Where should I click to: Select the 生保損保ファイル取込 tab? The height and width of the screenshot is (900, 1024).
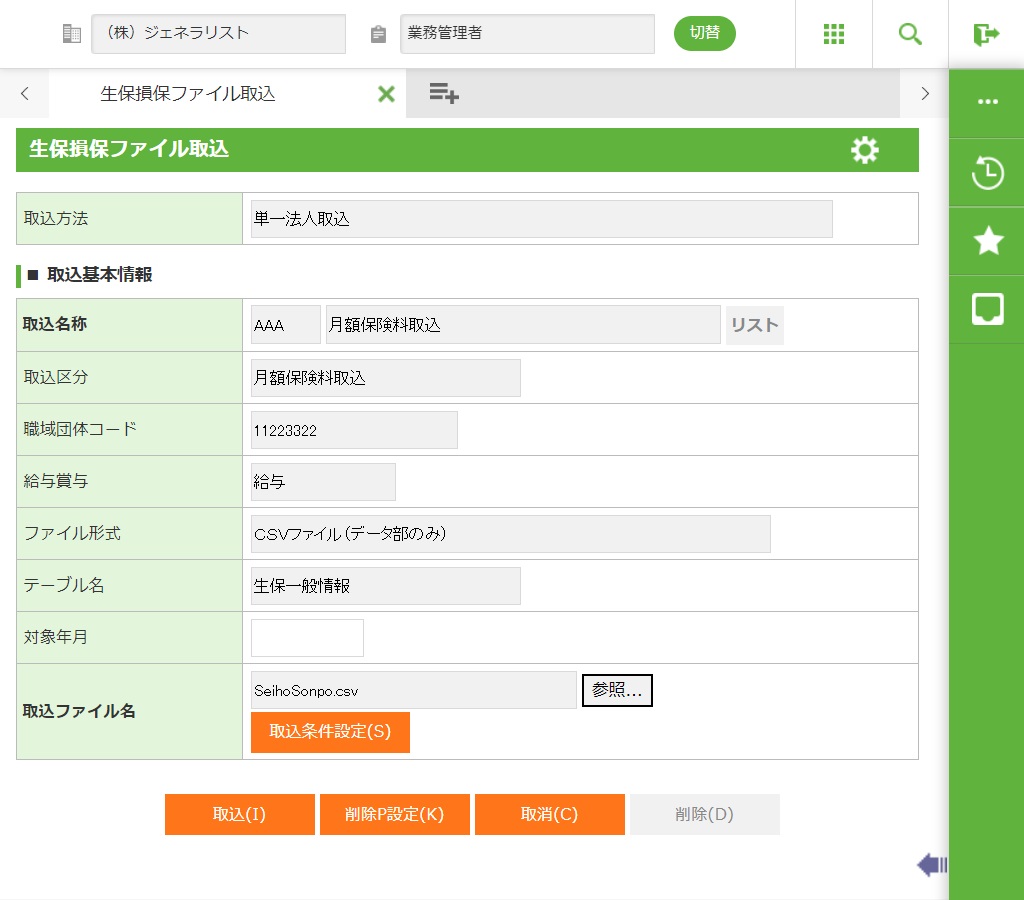(188, 94)
